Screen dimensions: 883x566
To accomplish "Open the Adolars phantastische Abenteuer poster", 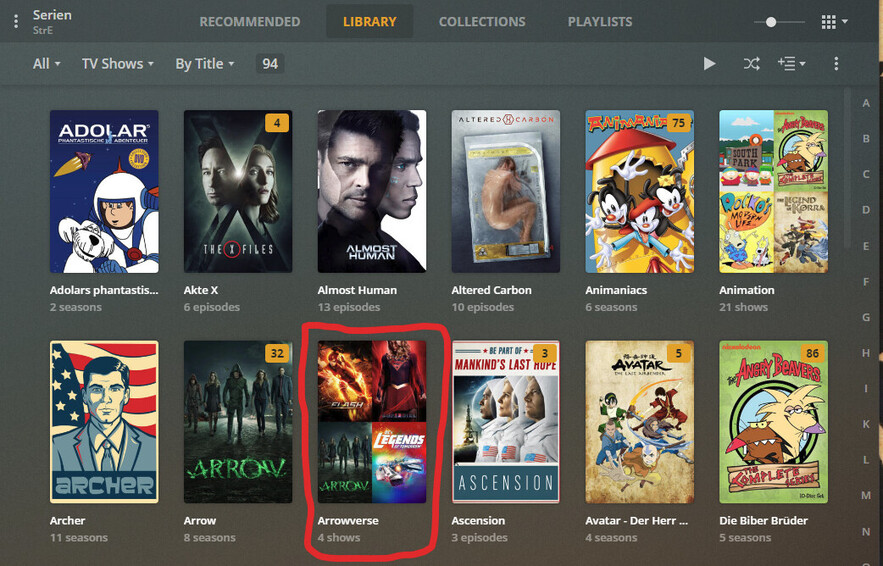I will [x=104, y=191].
